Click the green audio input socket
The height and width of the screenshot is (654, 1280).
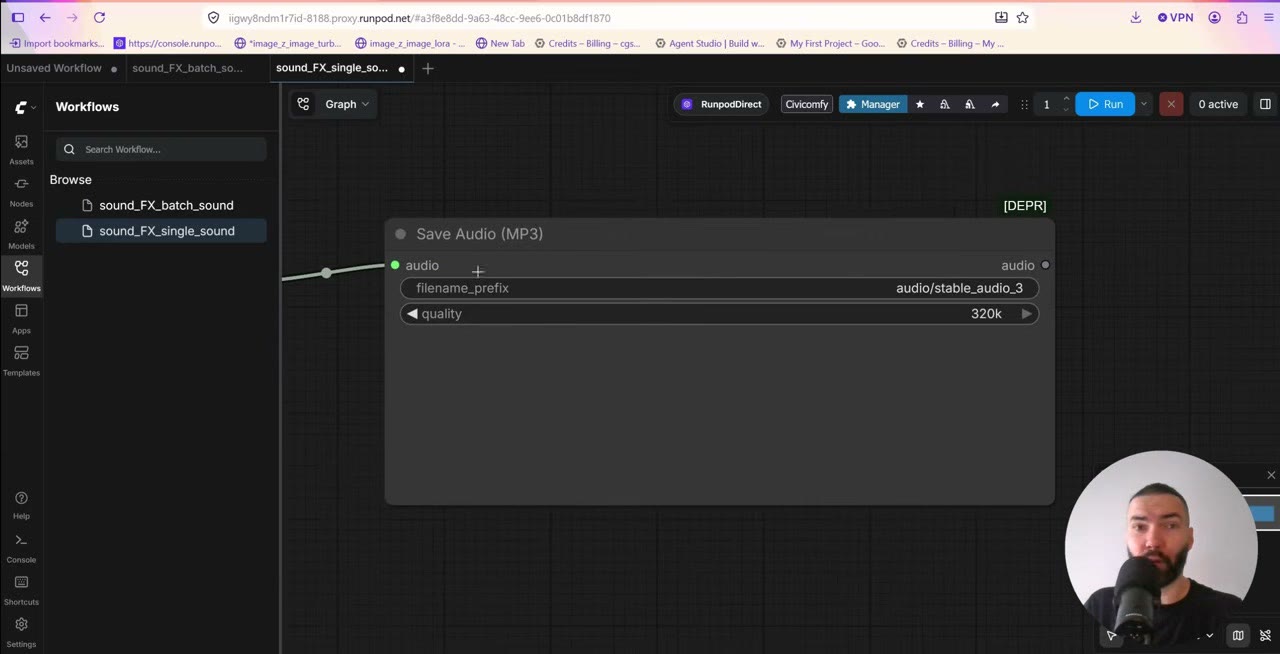395,265
